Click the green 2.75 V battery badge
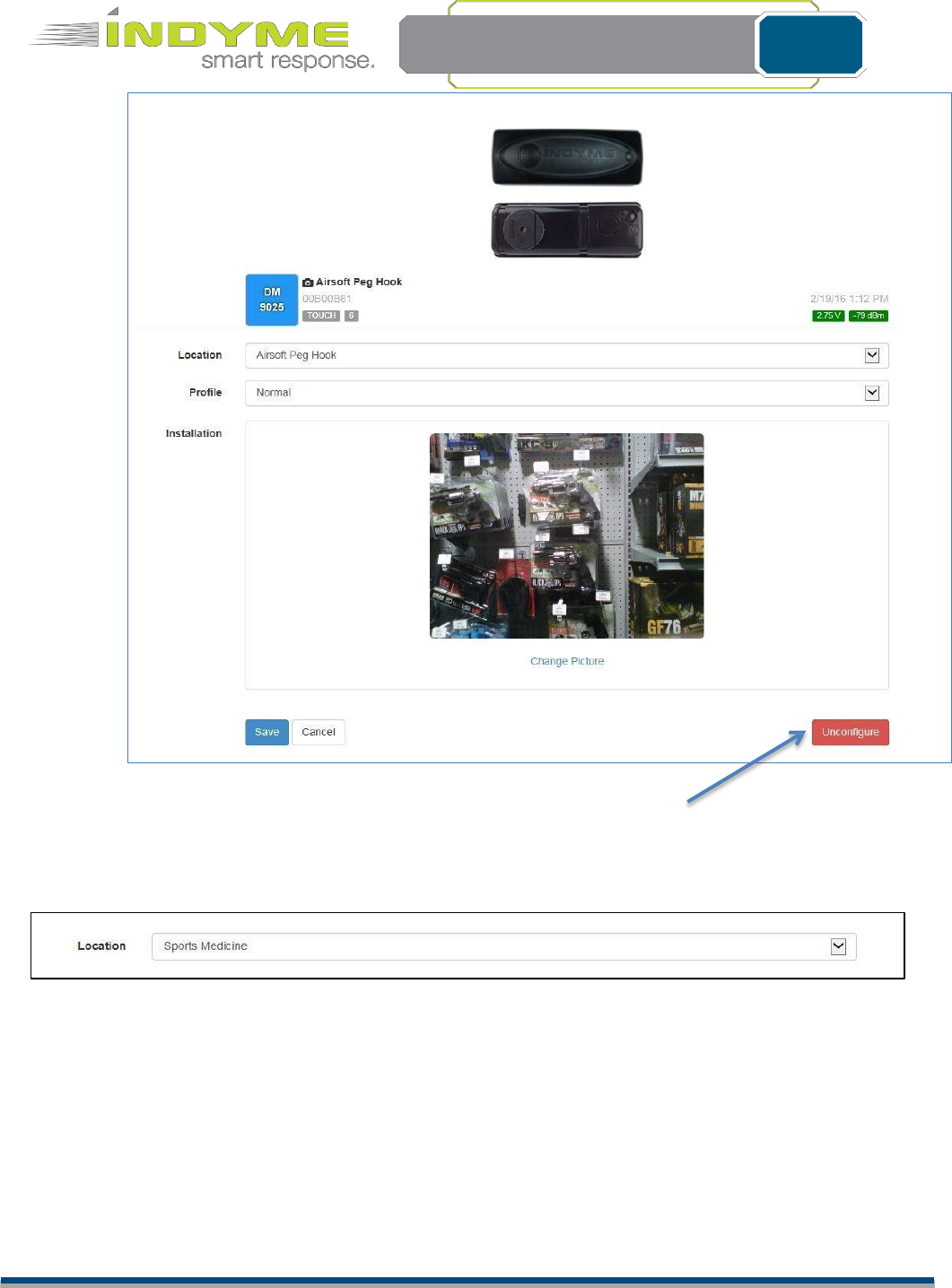This screenshot has width=952, height=1288. [828, 316]
